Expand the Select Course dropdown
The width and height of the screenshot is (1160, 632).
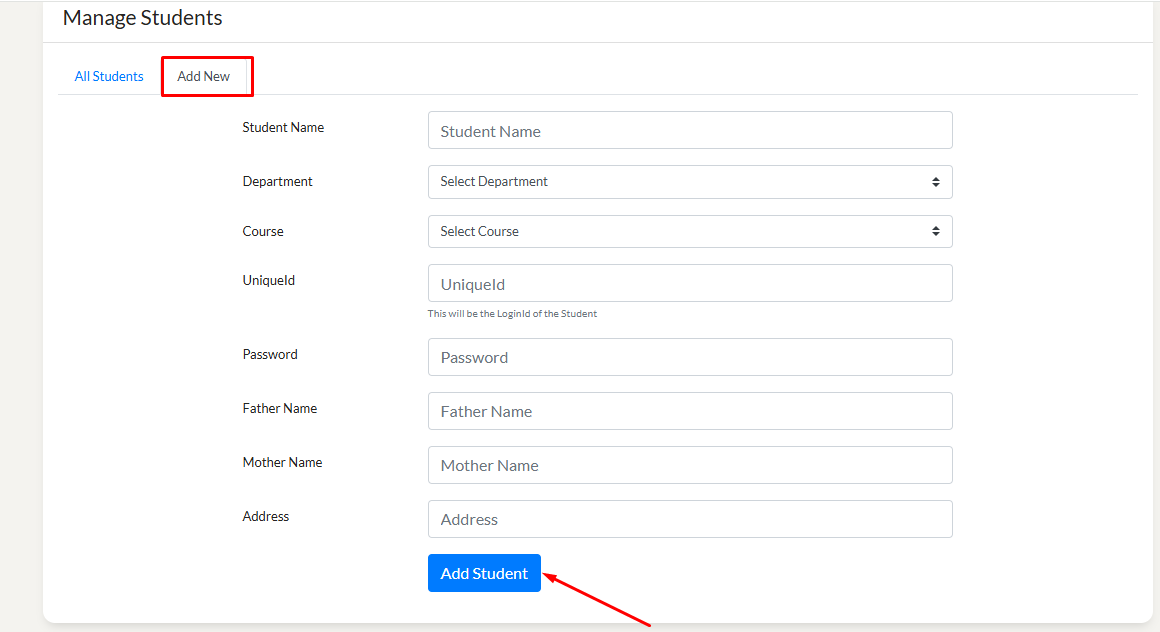coord(689,231)
